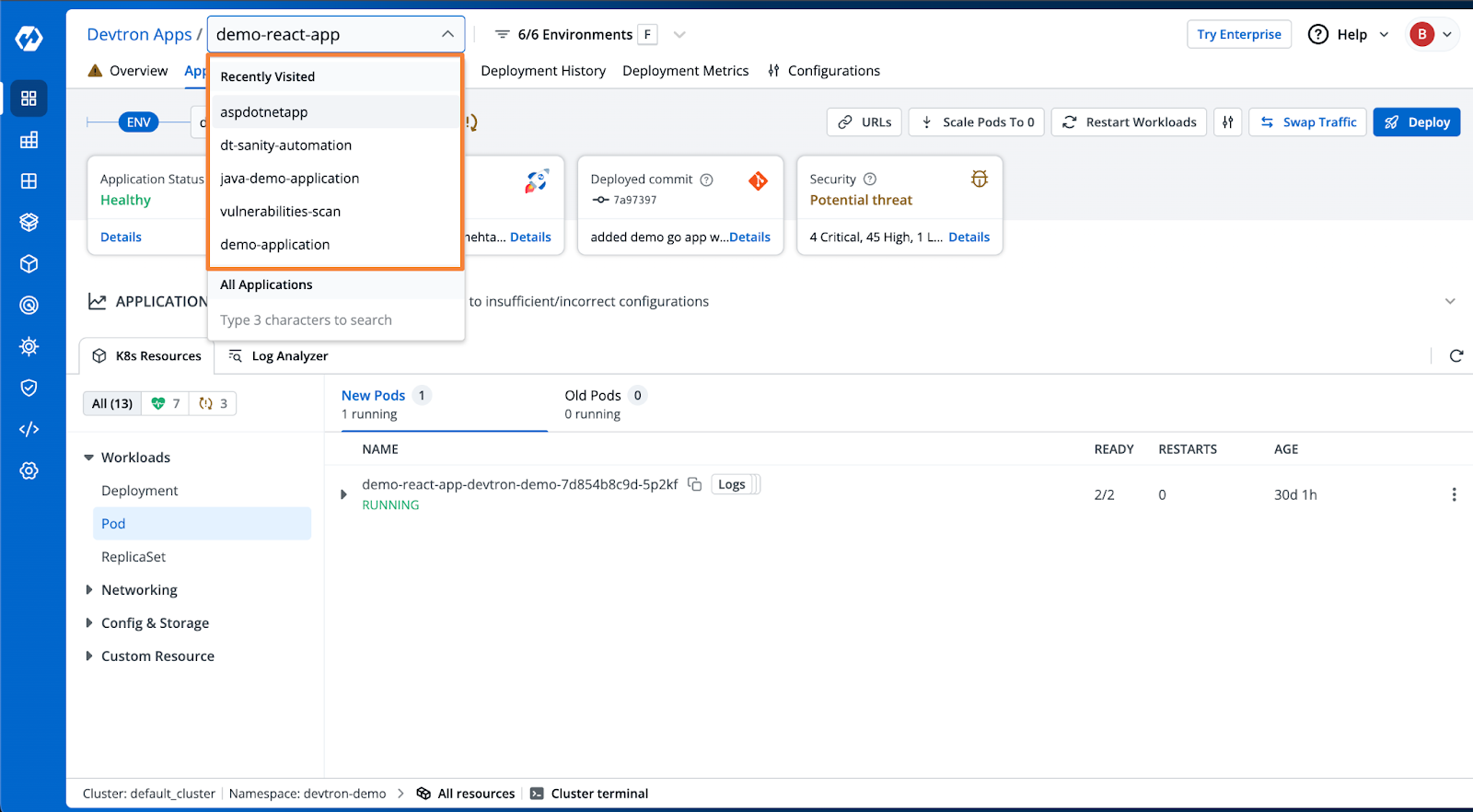
Task: Collapse the demo-react-app application selector
Action: pyautogui.click(x=447, y=34)
